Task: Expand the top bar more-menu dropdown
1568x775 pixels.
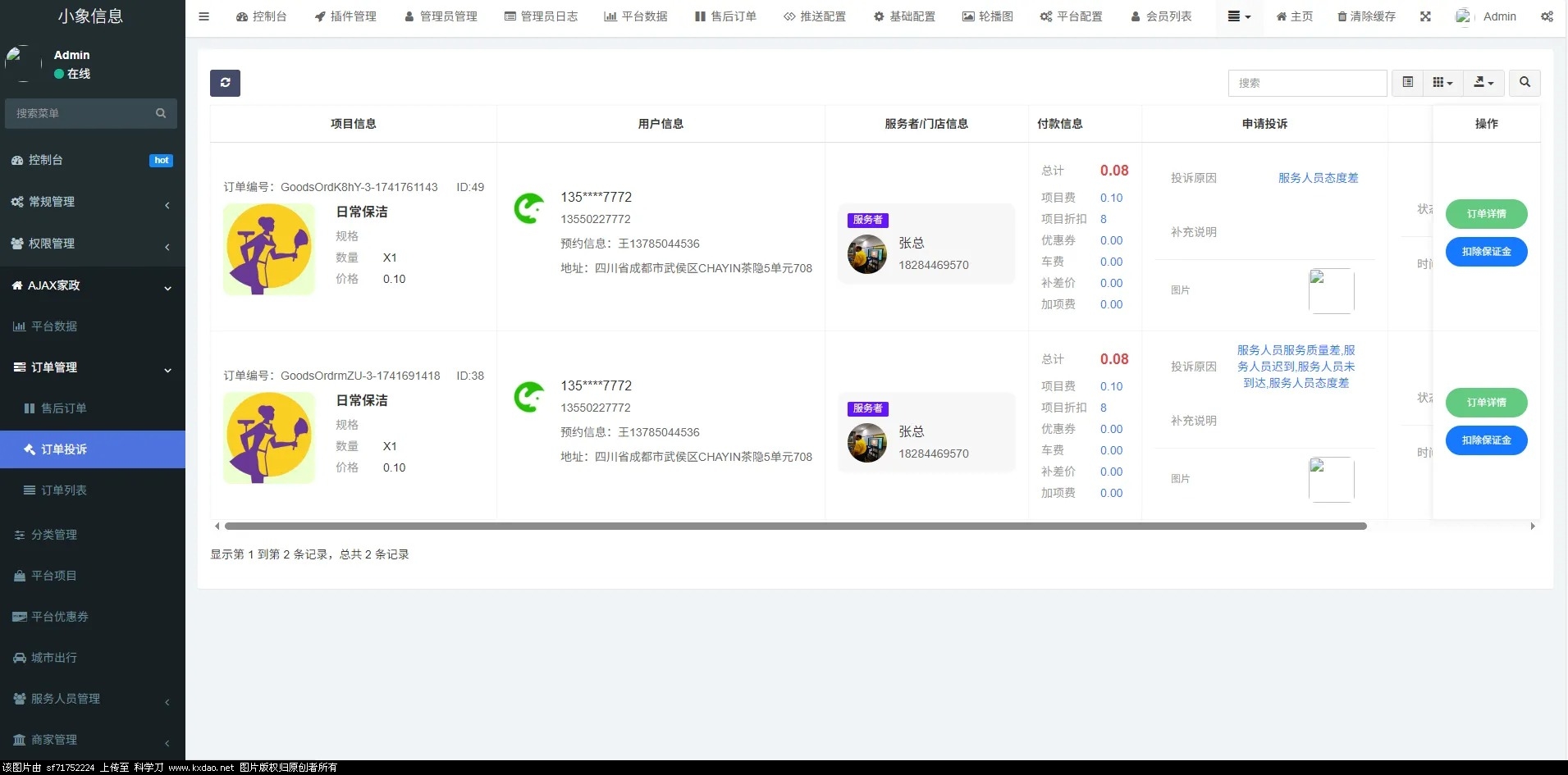Action: 1239,16
